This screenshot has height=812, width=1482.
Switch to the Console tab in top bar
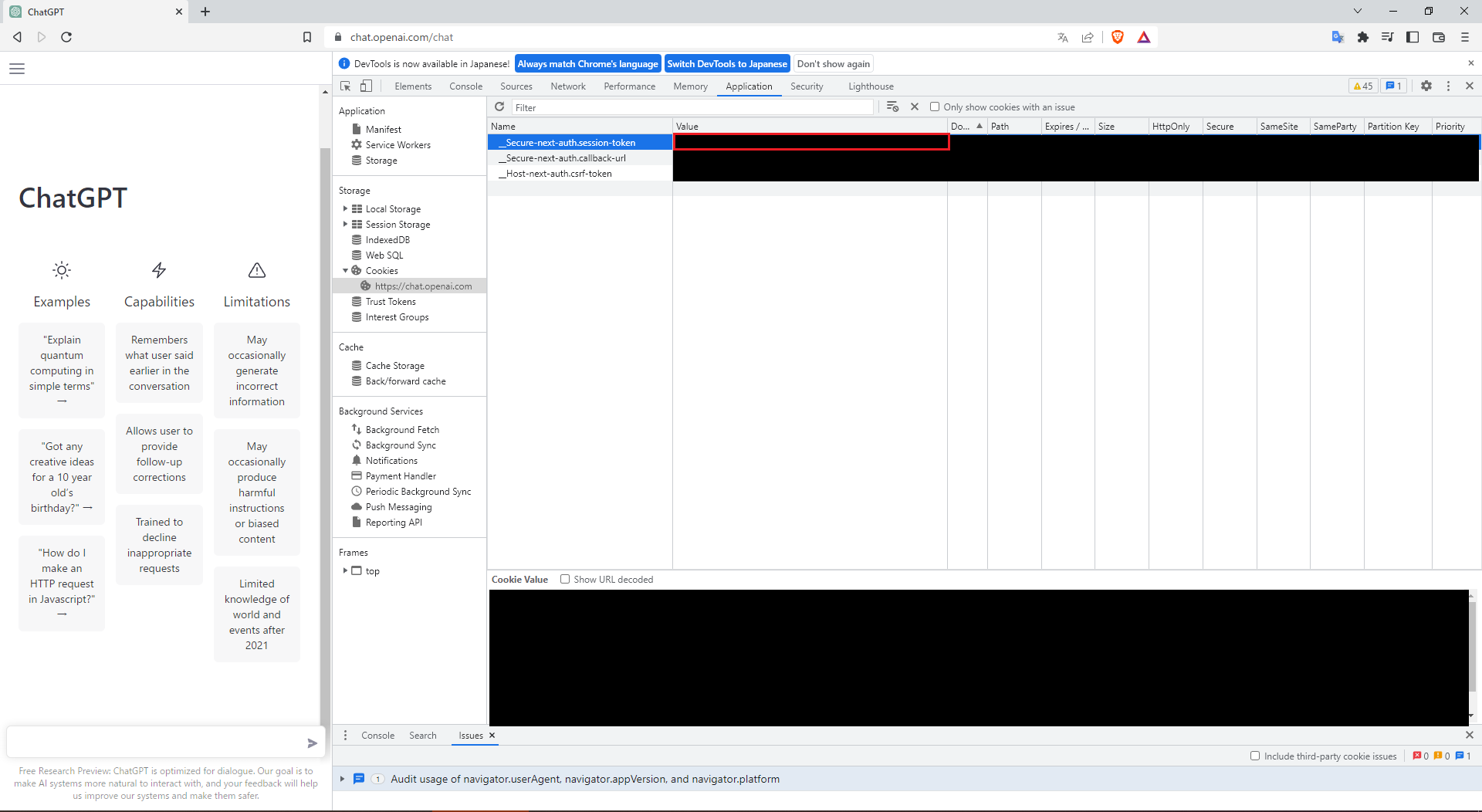point(466,86)
